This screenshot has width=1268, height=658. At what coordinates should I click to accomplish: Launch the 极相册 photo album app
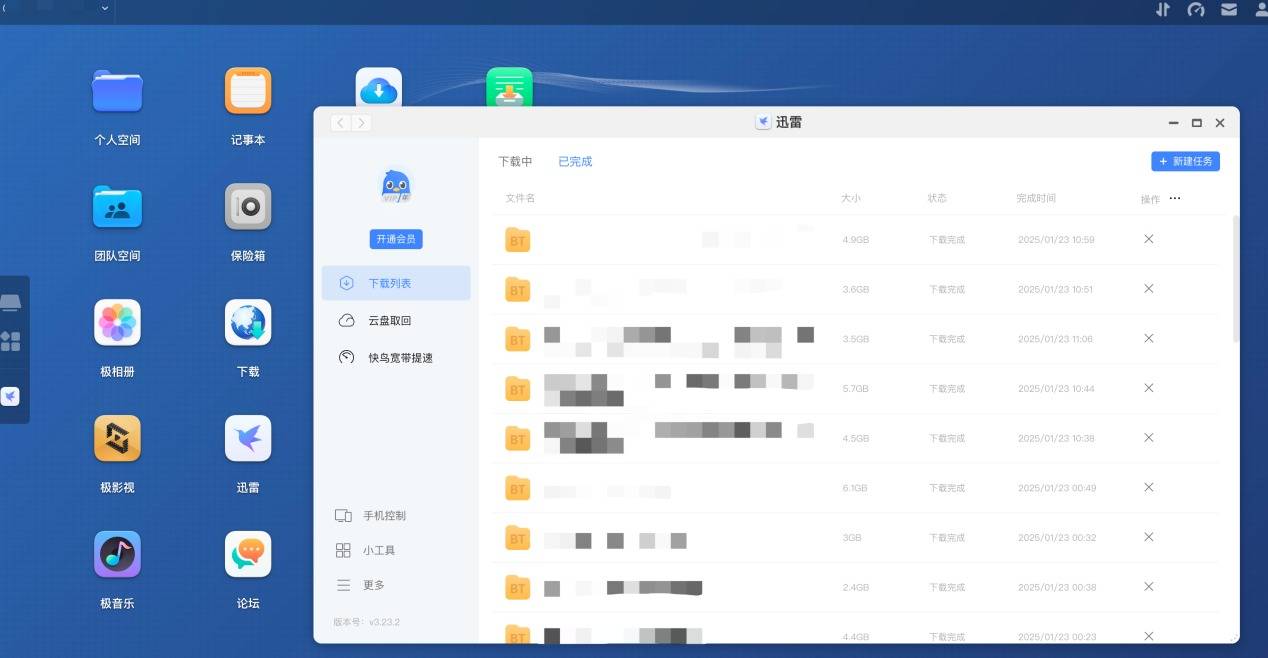pos(117,323)
